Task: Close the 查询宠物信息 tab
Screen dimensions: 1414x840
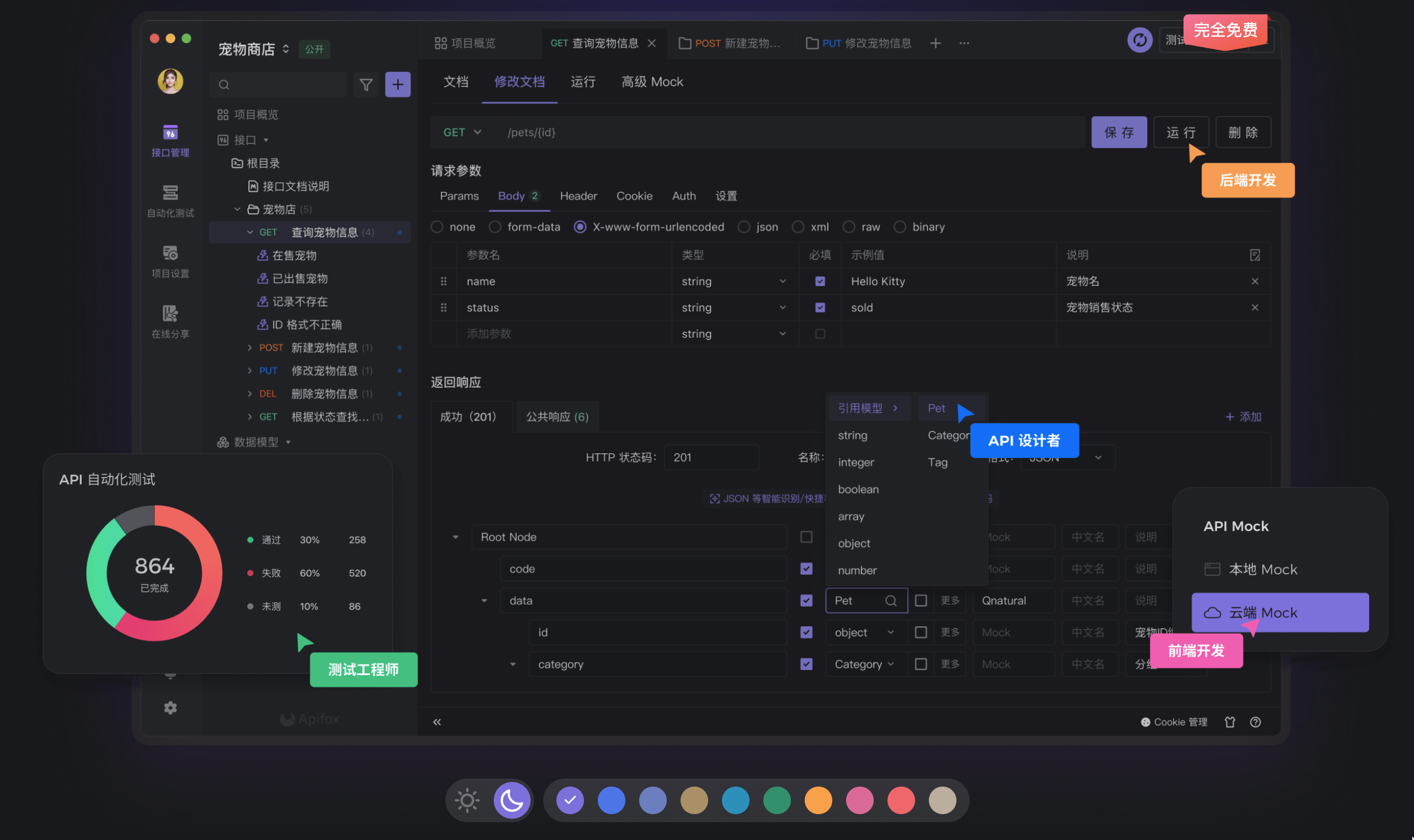Action: click(652, 43)
